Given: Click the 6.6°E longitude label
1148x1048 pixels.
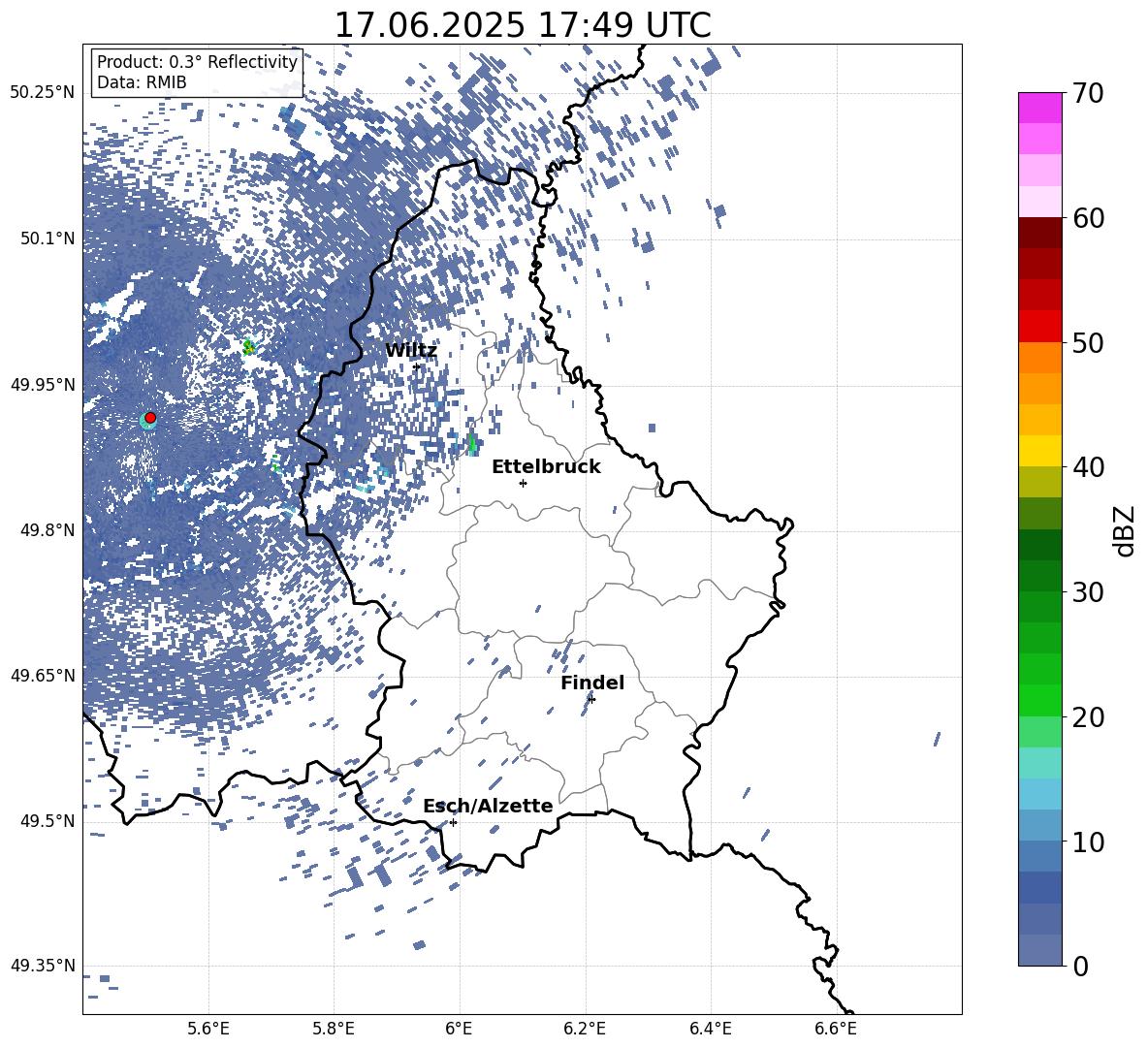Looking at the screenshot, I should pos(836,1029).
